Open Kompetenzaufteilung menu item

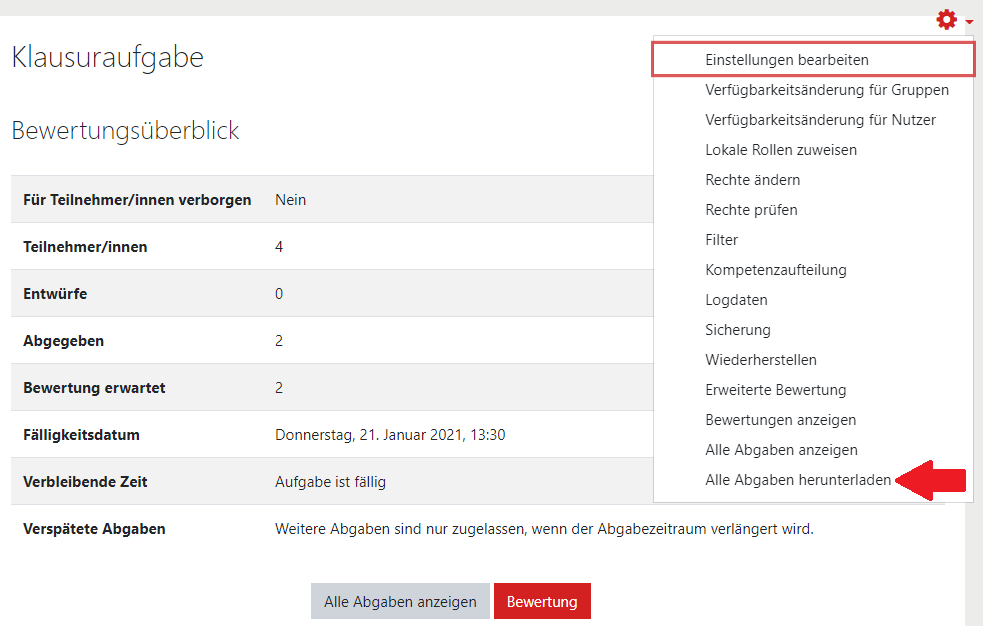pos(814,270)
